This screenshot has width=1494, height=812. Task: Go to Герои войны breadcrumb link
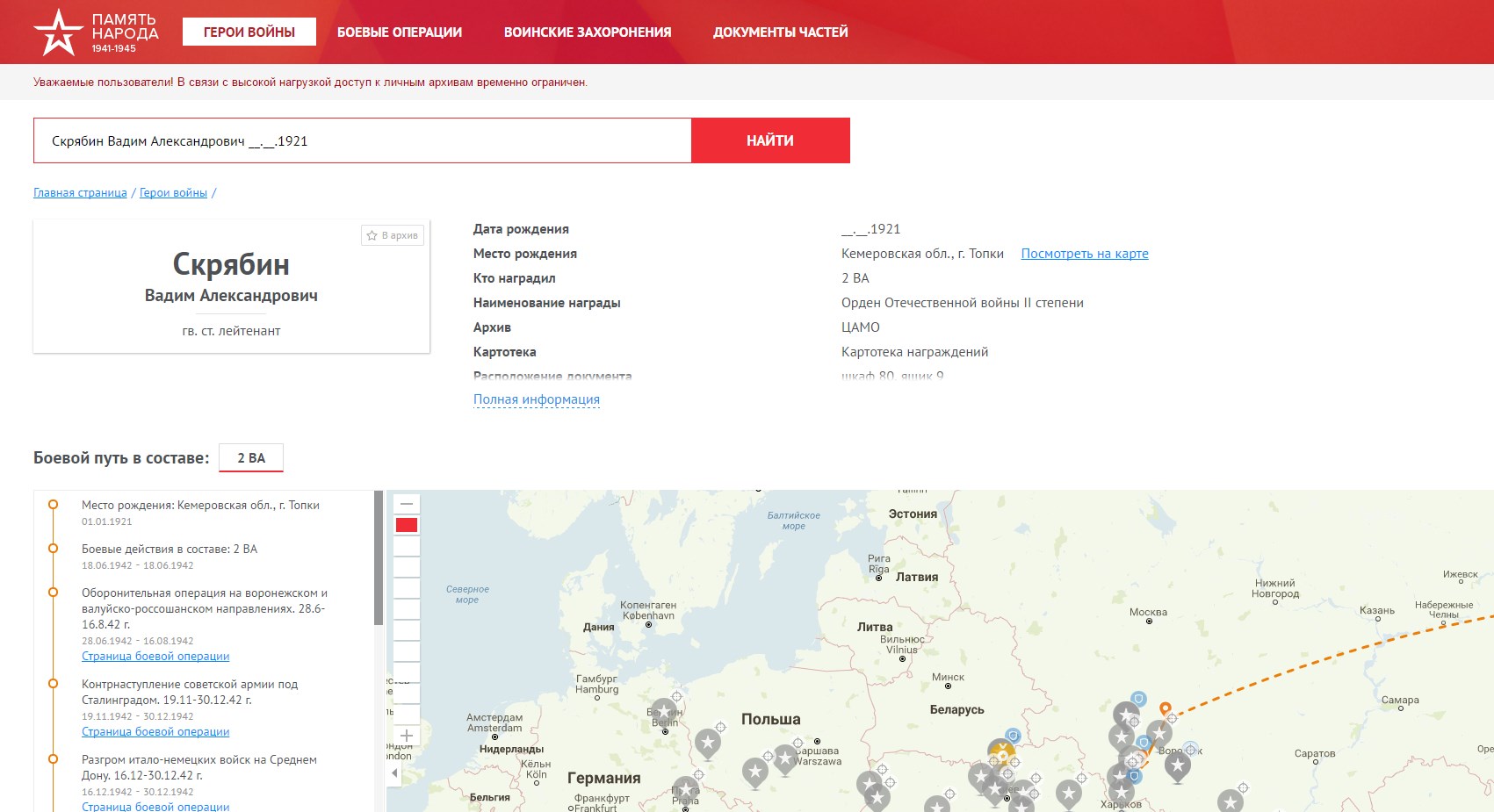(x=173, y=193)
